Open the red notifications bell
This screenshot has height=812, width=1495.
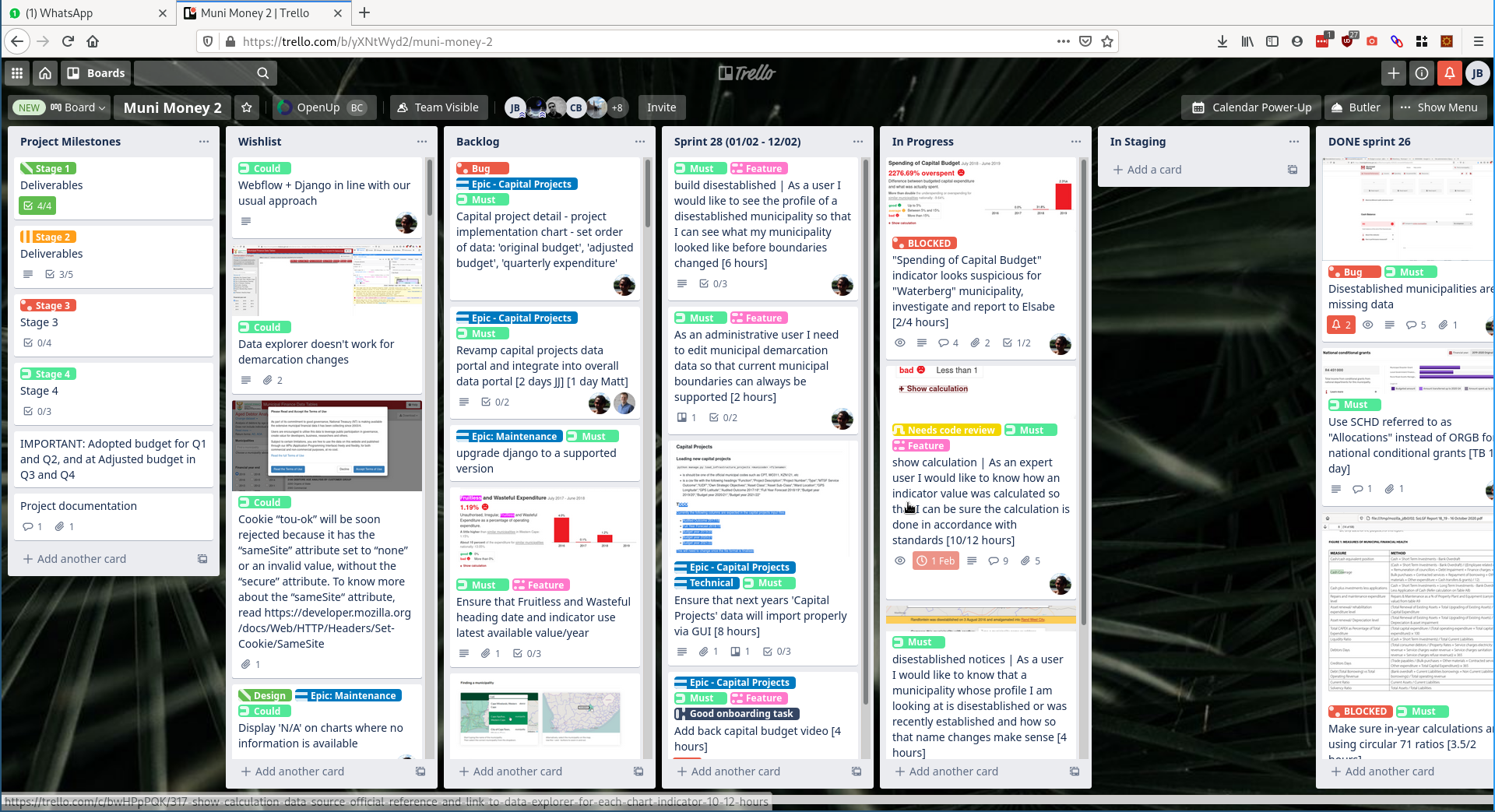1450,73
